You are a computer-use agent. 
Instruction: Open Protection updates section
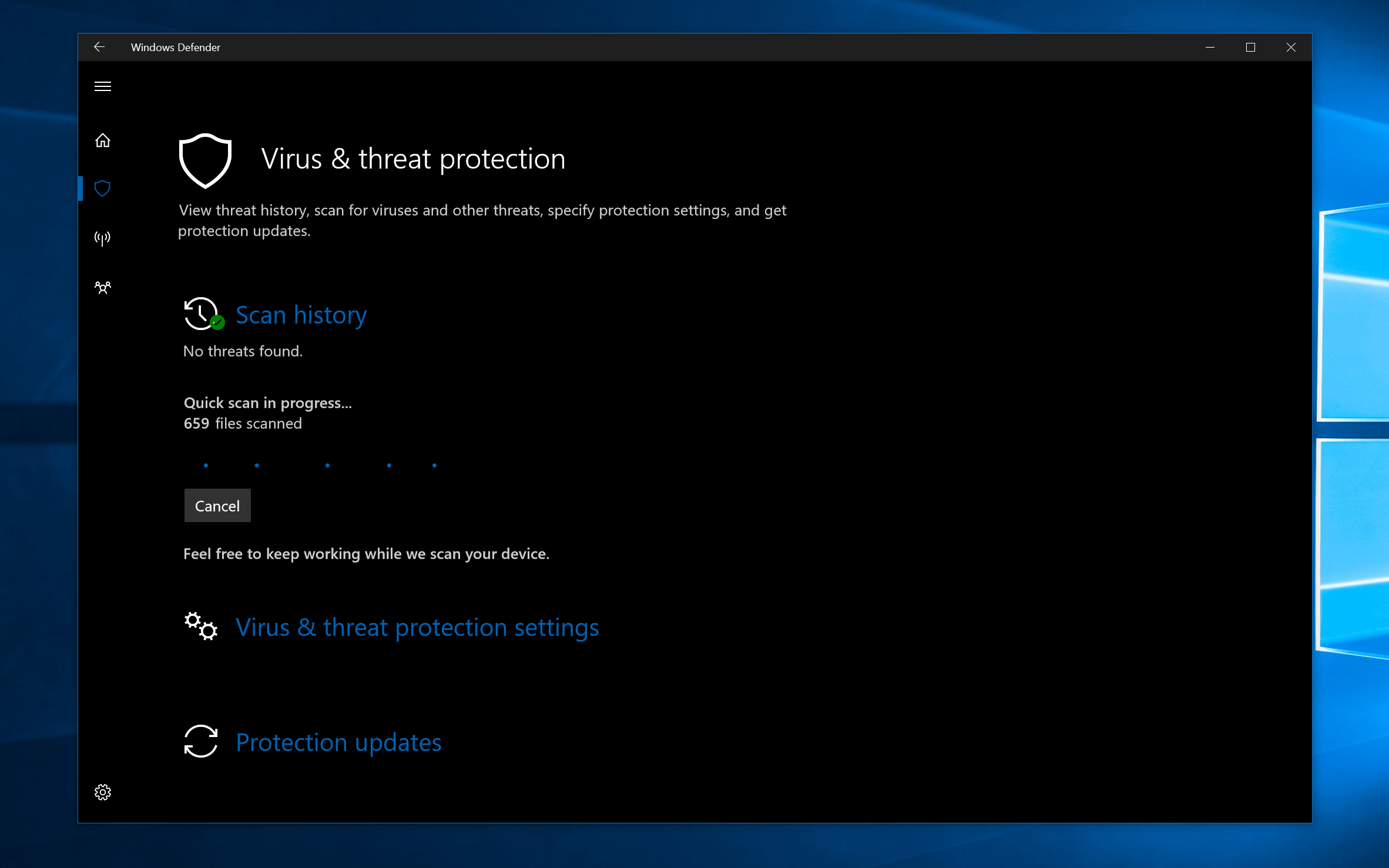[338, 741]
